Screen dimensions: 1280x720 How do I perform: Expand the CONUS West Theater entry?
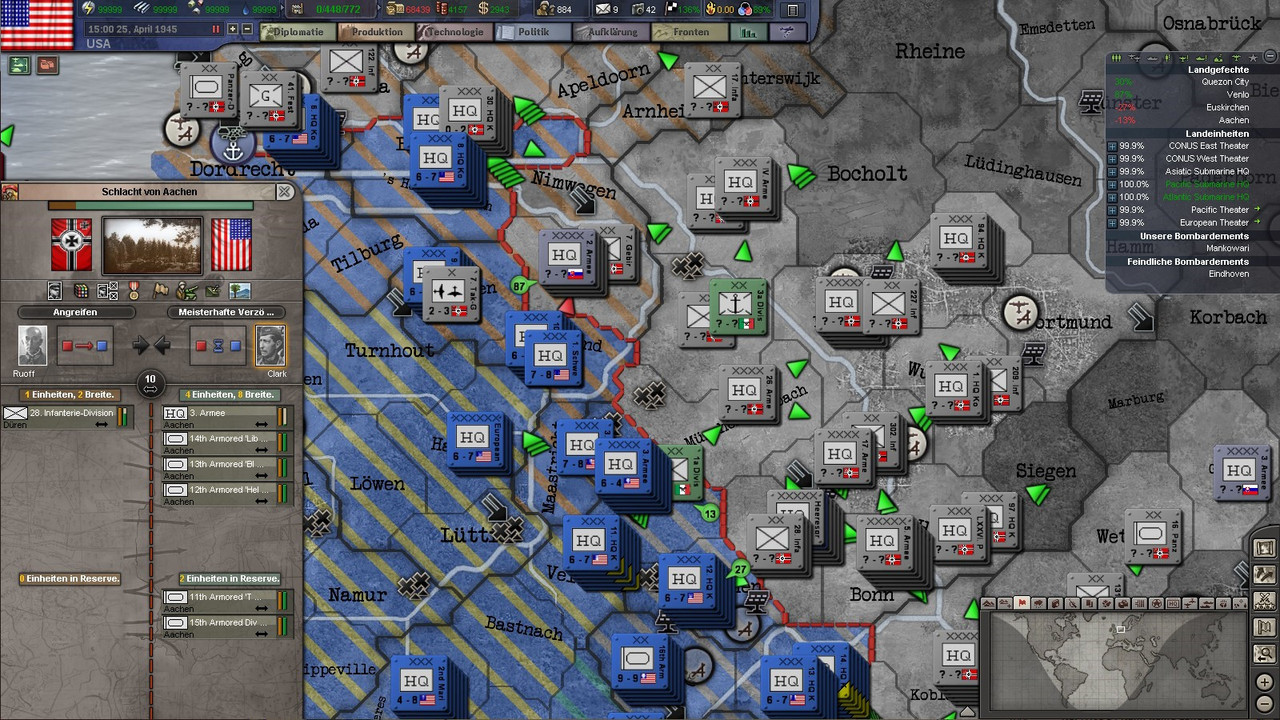(1113, 159)
